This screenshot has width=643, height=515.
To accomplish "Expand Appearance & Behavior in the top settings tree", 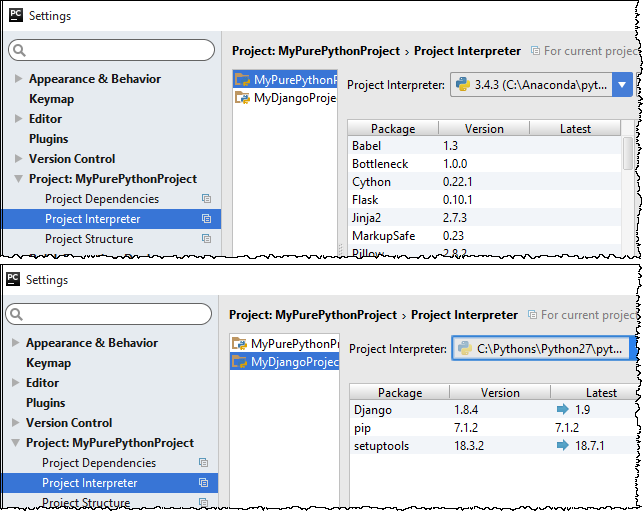I will point(18,79).
